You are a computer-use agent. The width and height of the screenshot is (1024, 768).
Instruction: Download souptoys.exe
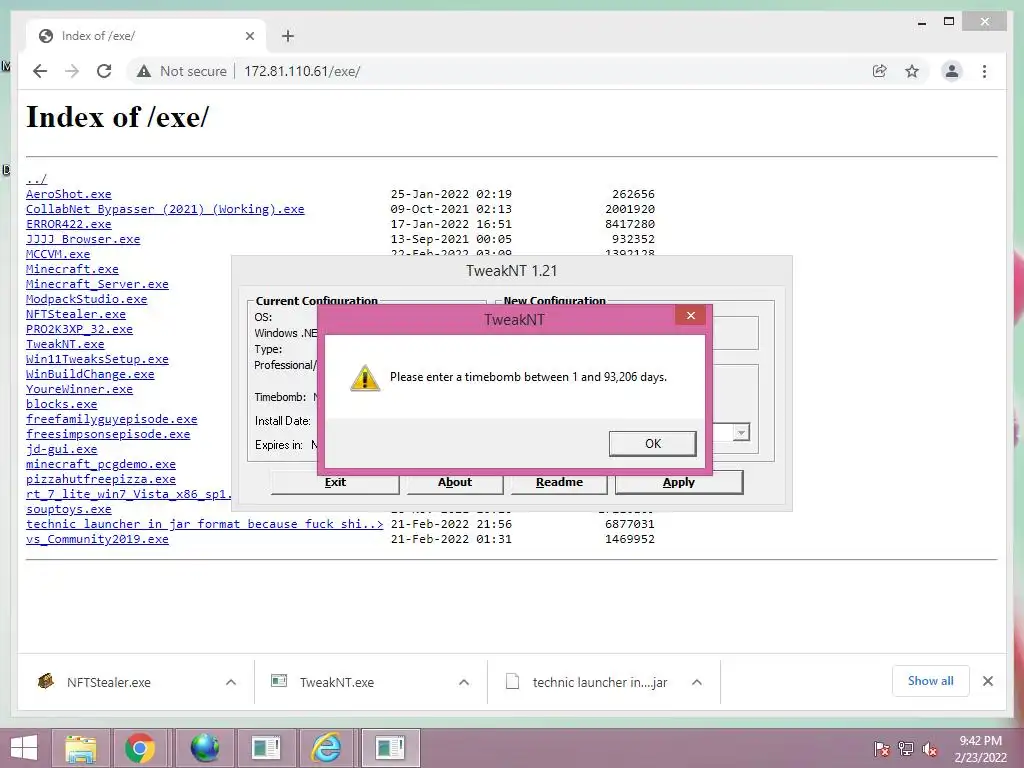[x=69, y=509]
